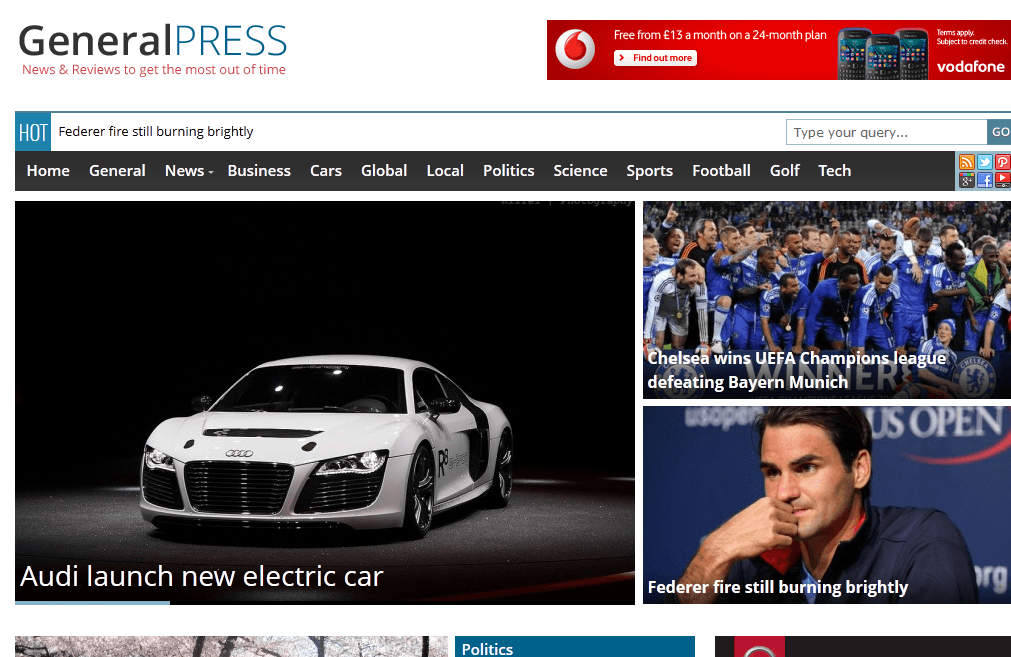
Task: Visit the Facebook page icon
Action: point(985,180)
